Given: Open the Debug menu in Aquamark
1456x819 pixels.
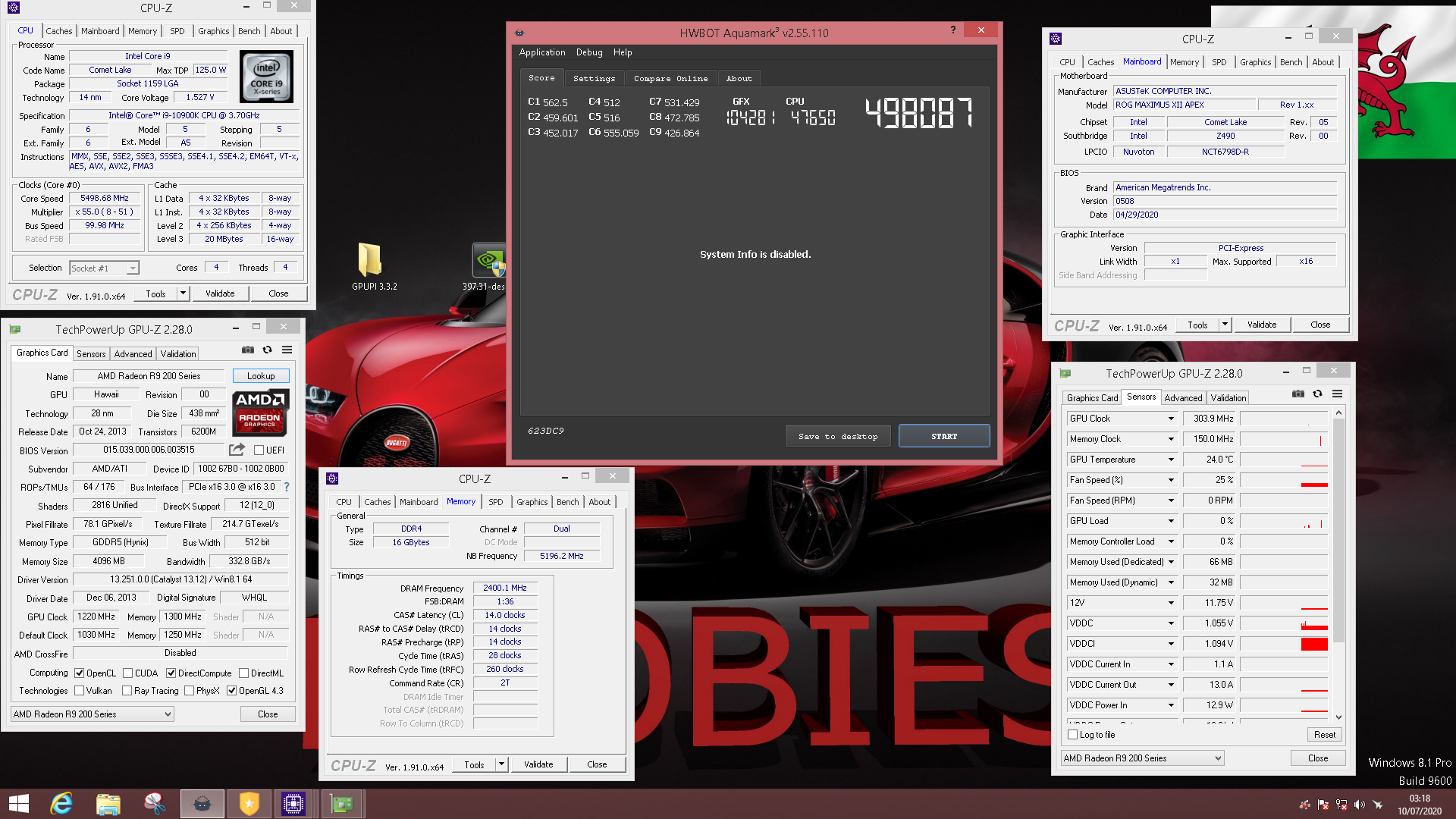Looking at the screenshot, I should tap(589, 52).
